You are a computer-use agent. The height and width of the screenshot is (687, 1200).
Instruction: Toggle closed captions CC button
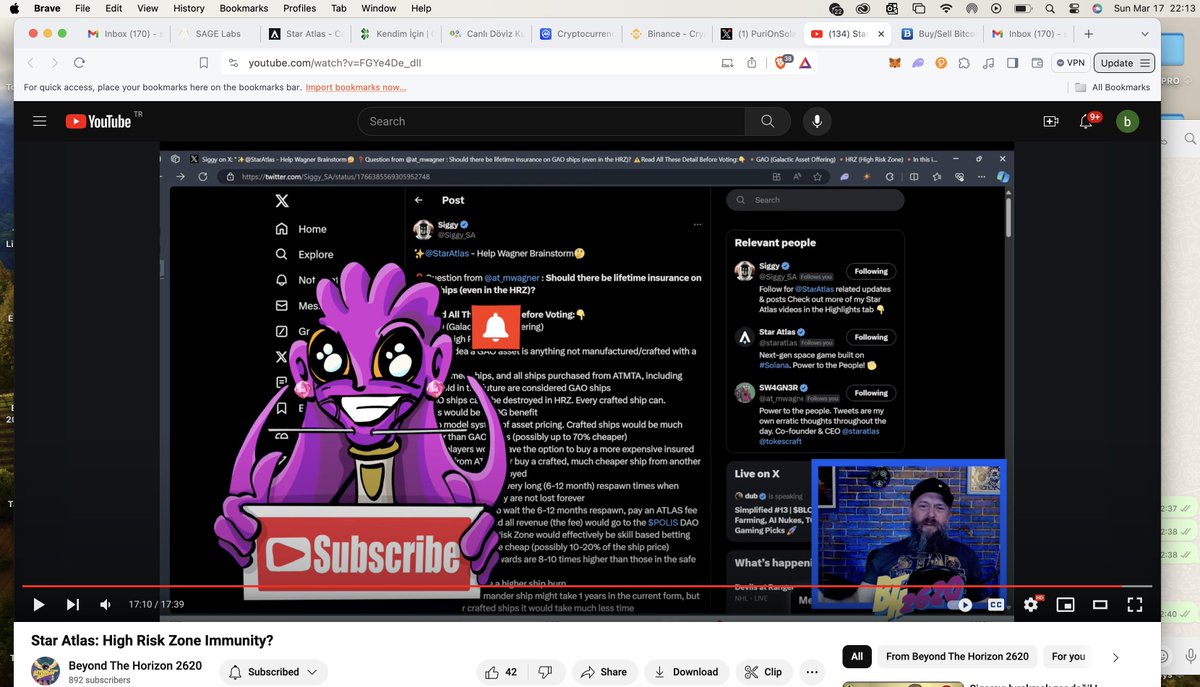pos(996,604)
